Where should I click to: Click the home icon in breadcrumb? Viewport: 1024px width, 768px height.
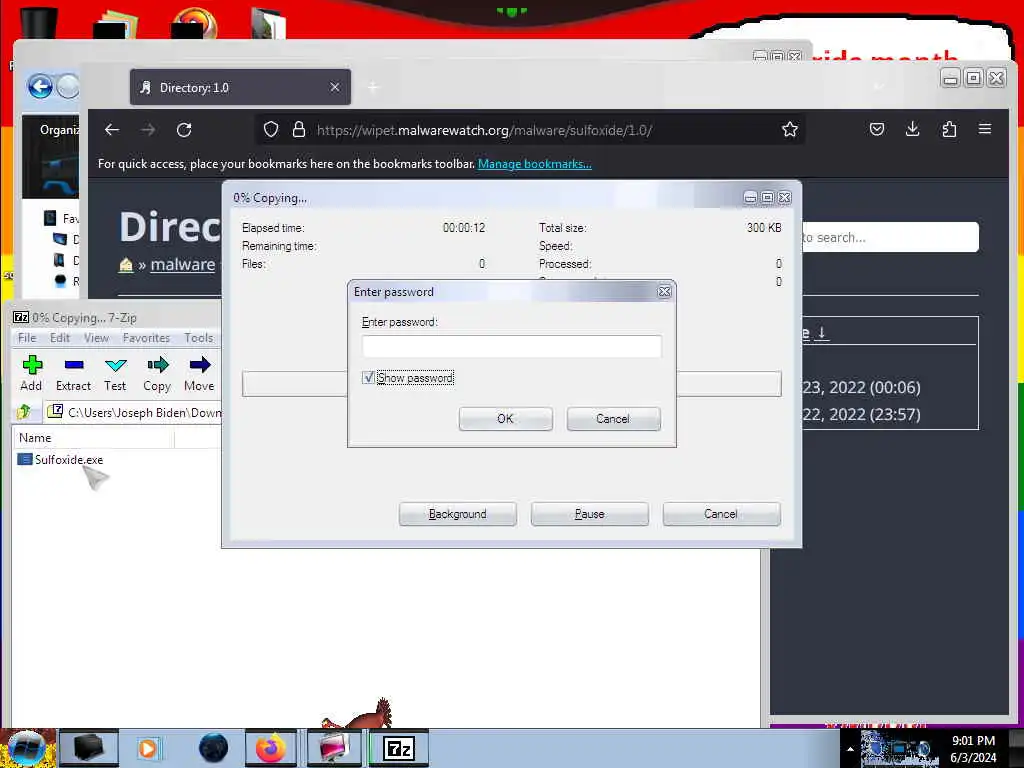click(x=126, y=264)
